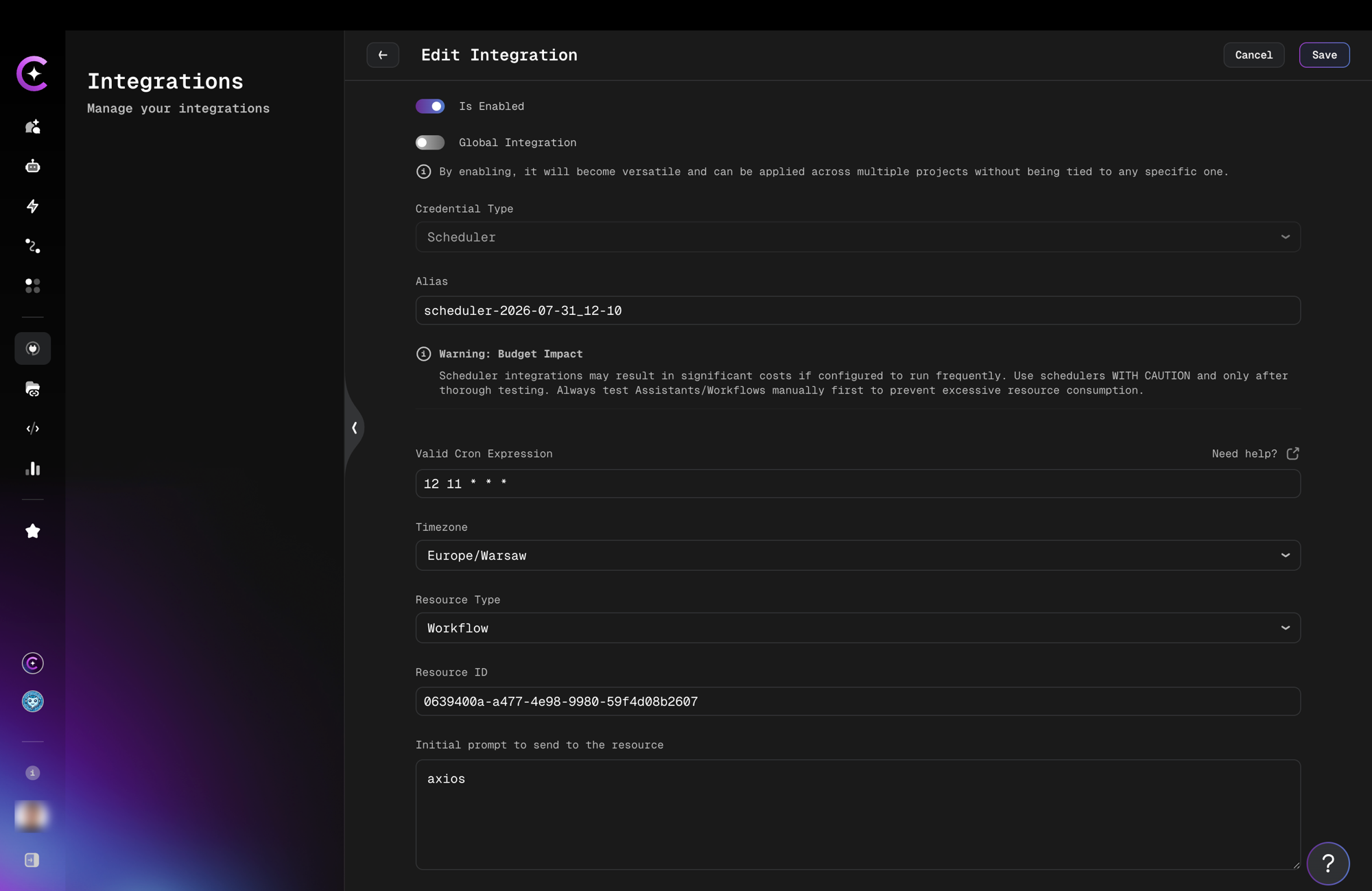Image resolution: width=1372 pixels, height=891 pixels.
Task: Click the 'Edit Integration' heading
Action: pyautogui.click(x=499, y=55)
